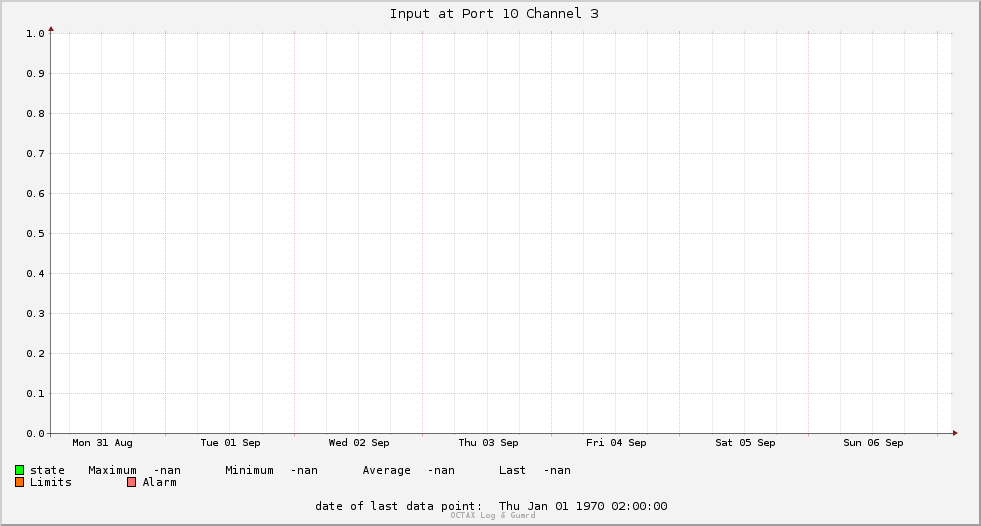This screenshot has width=981, height=526.
Task: Click the orange Limits legend swatch
Action: [x=19, y=482]
